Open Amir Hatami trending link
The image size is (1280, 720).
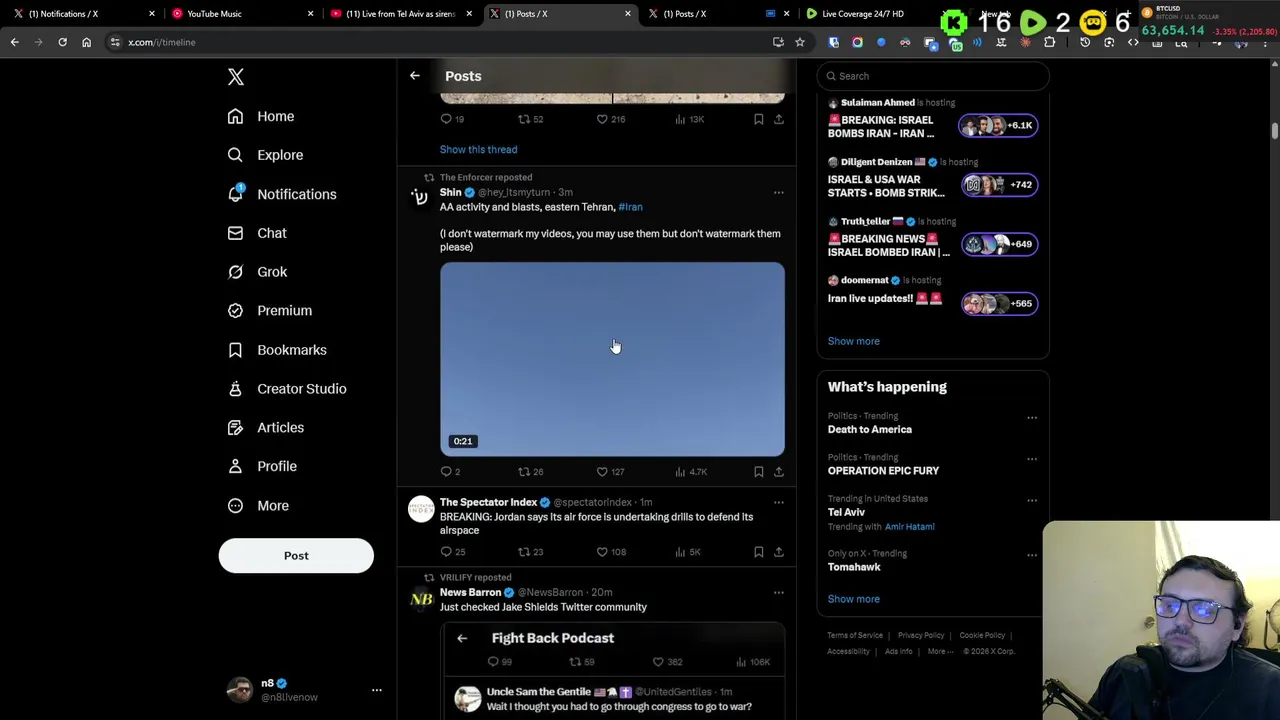pos(909,527)
